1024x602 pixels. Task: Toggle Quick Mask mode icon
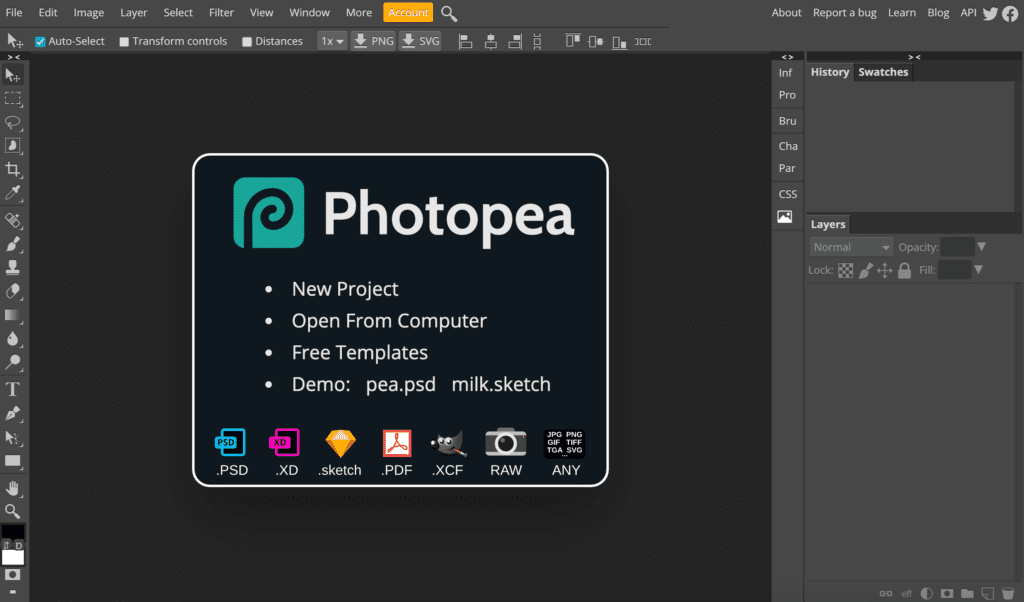pyautogui.click(x=12, y=575)
